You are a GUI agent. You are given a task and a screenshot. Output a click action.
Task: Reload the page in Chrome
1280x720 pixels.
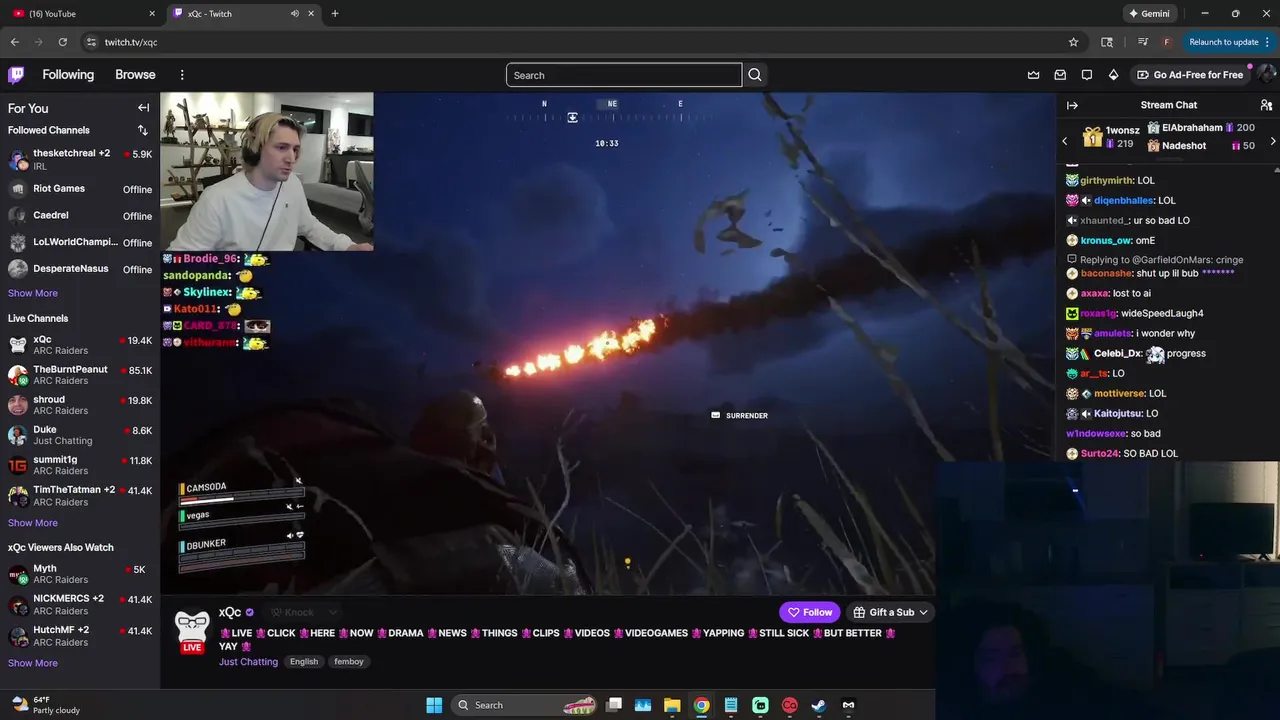[62, 42]
